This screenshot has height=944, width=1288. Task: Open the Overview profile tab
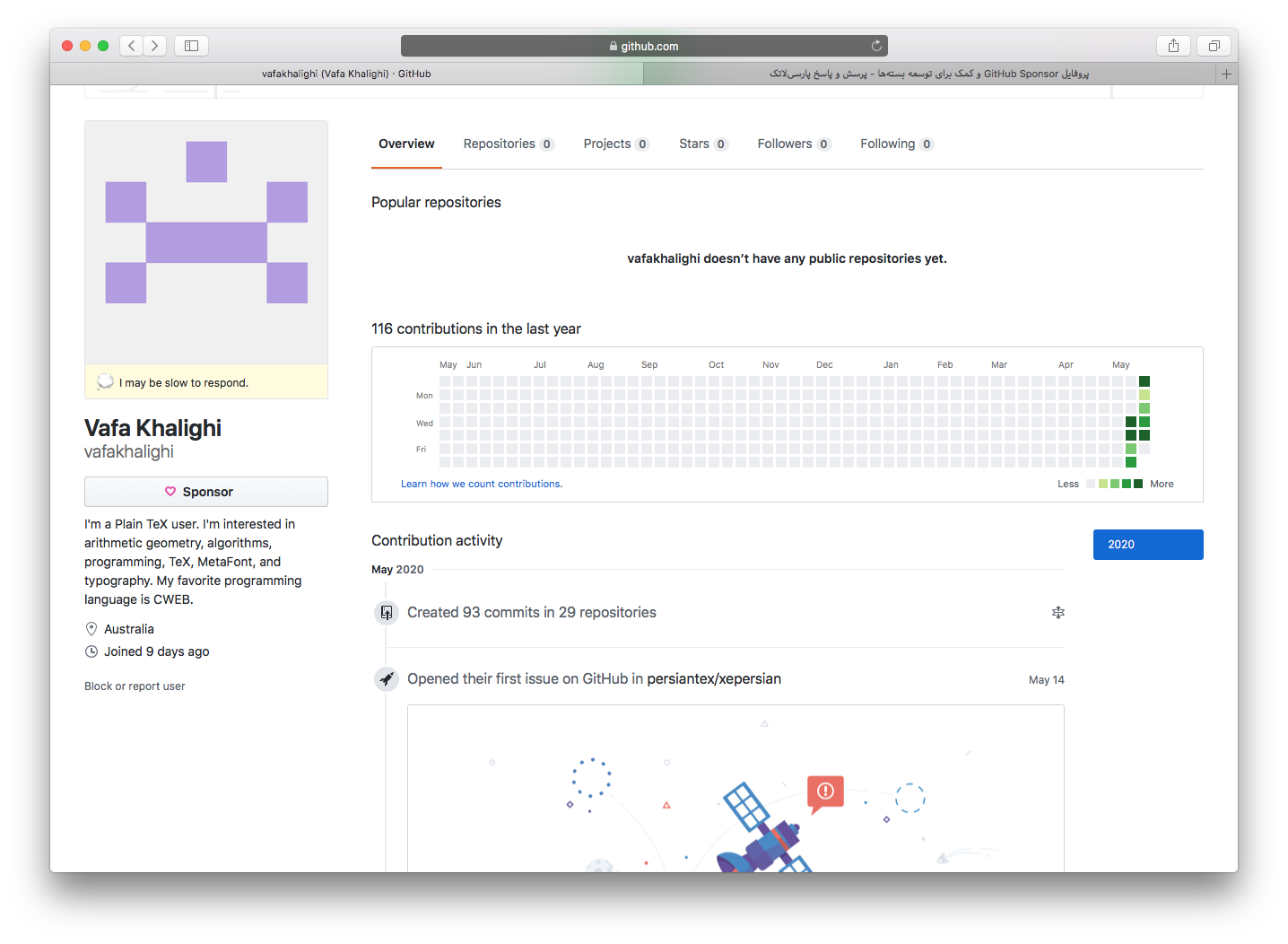pyautogui.click(x=406, y=144)
